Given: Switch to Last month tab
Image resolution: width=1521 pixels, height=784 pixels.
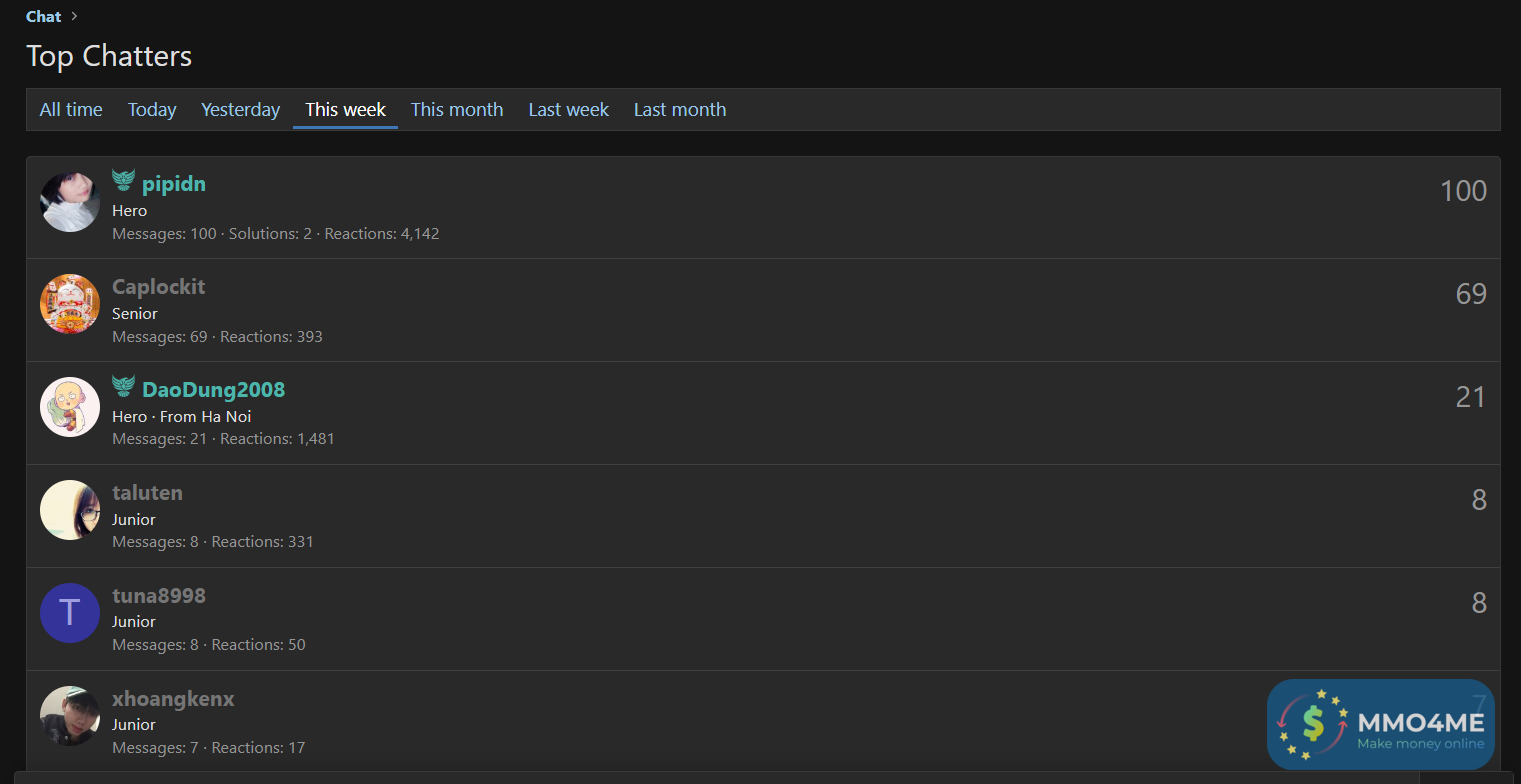Looking at the screenshot, I should click(x=680, y=110).
